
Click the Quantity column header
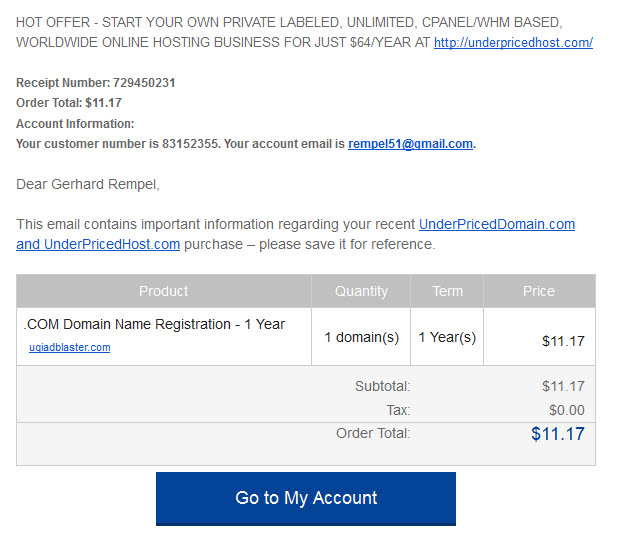[x=361, y=291]
